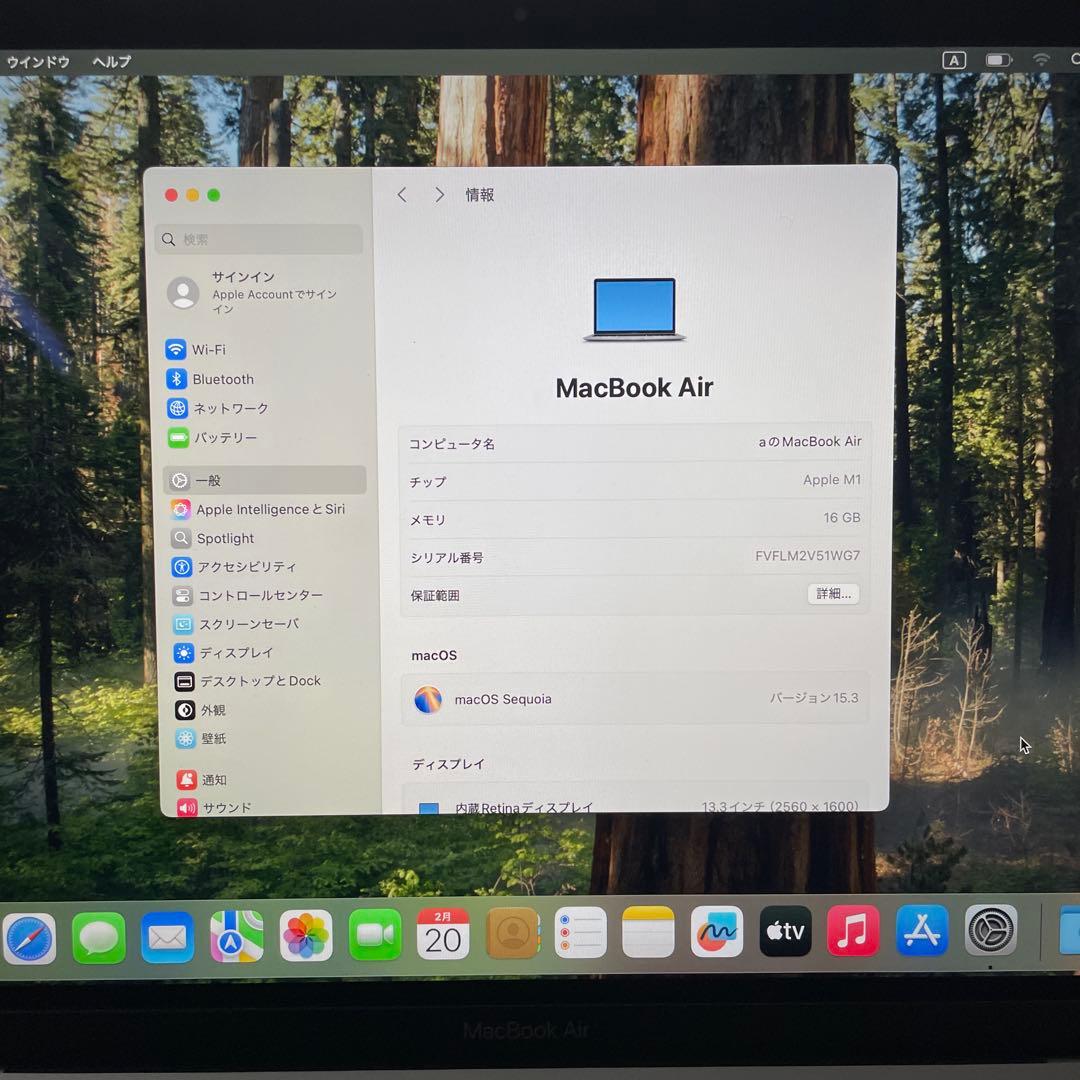
Task: Check battery status in the menu bar
Action: (997, 59)
